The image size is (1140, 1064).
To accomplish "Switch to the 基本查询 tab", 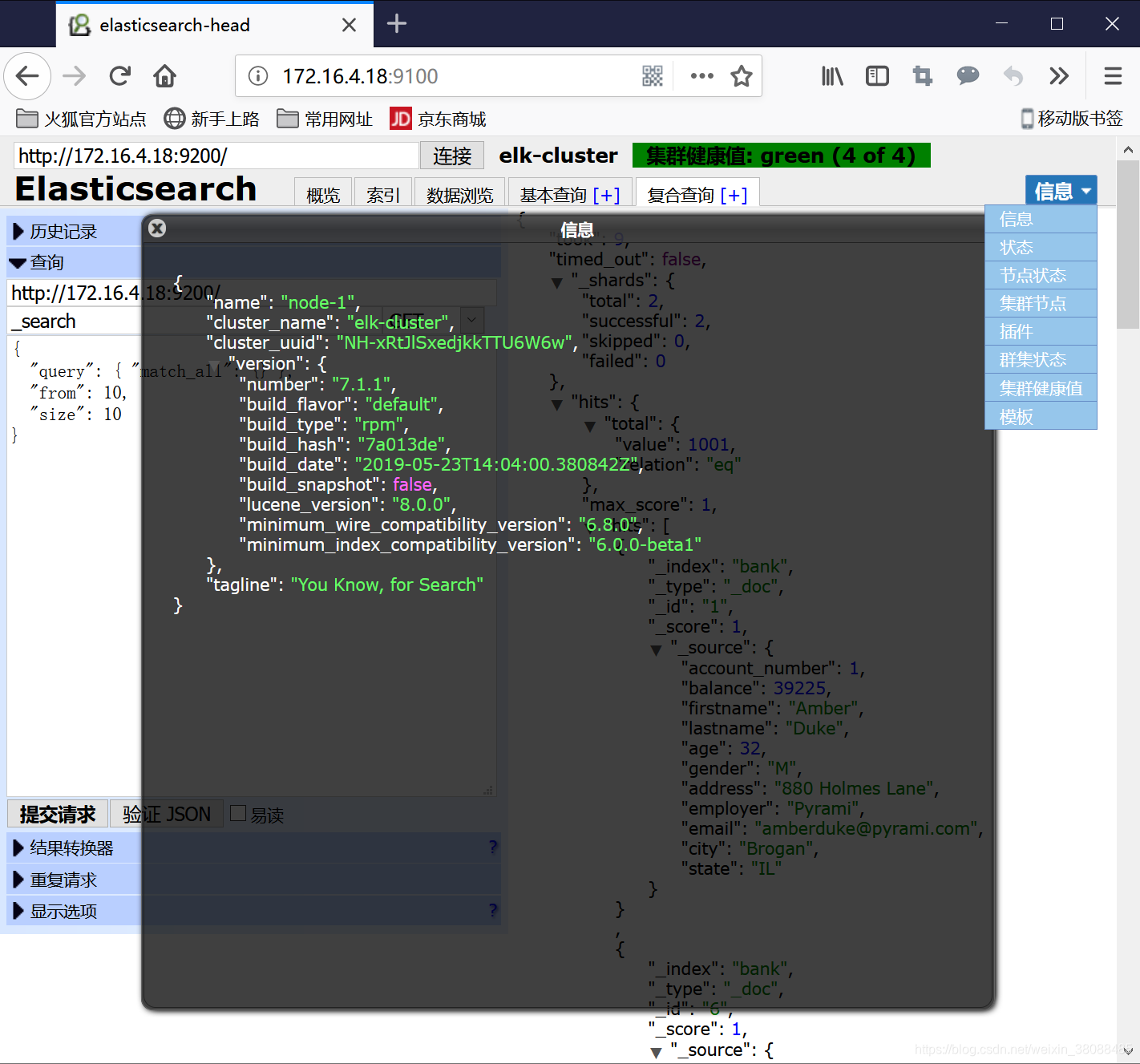I will 570,194.
